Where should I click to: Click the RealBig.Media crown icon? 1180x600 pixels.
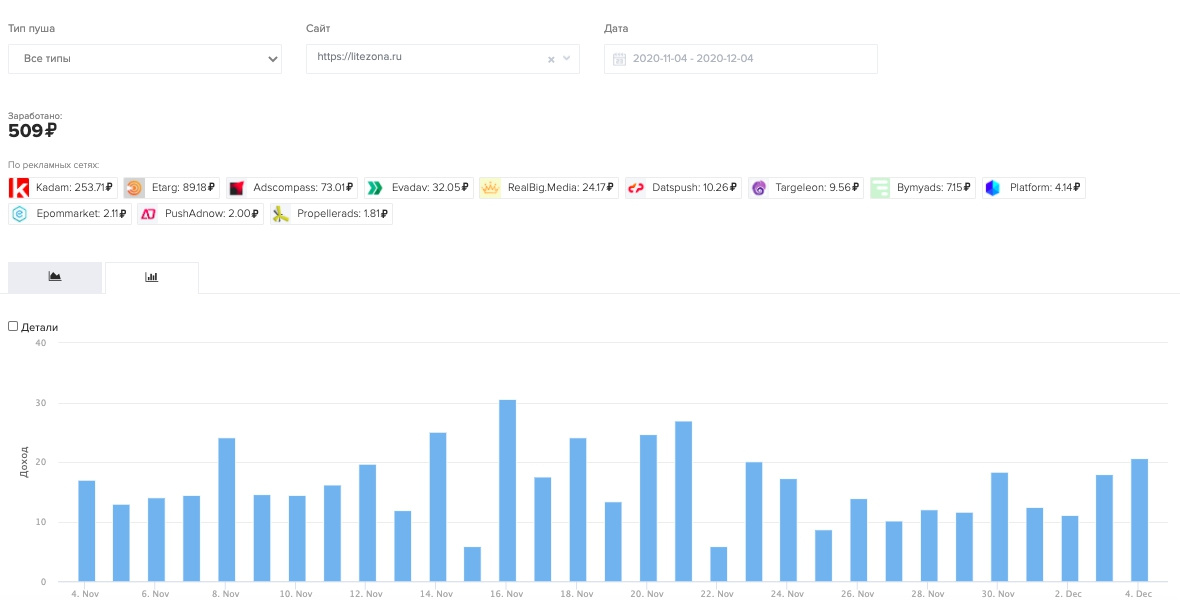(490, 187)
